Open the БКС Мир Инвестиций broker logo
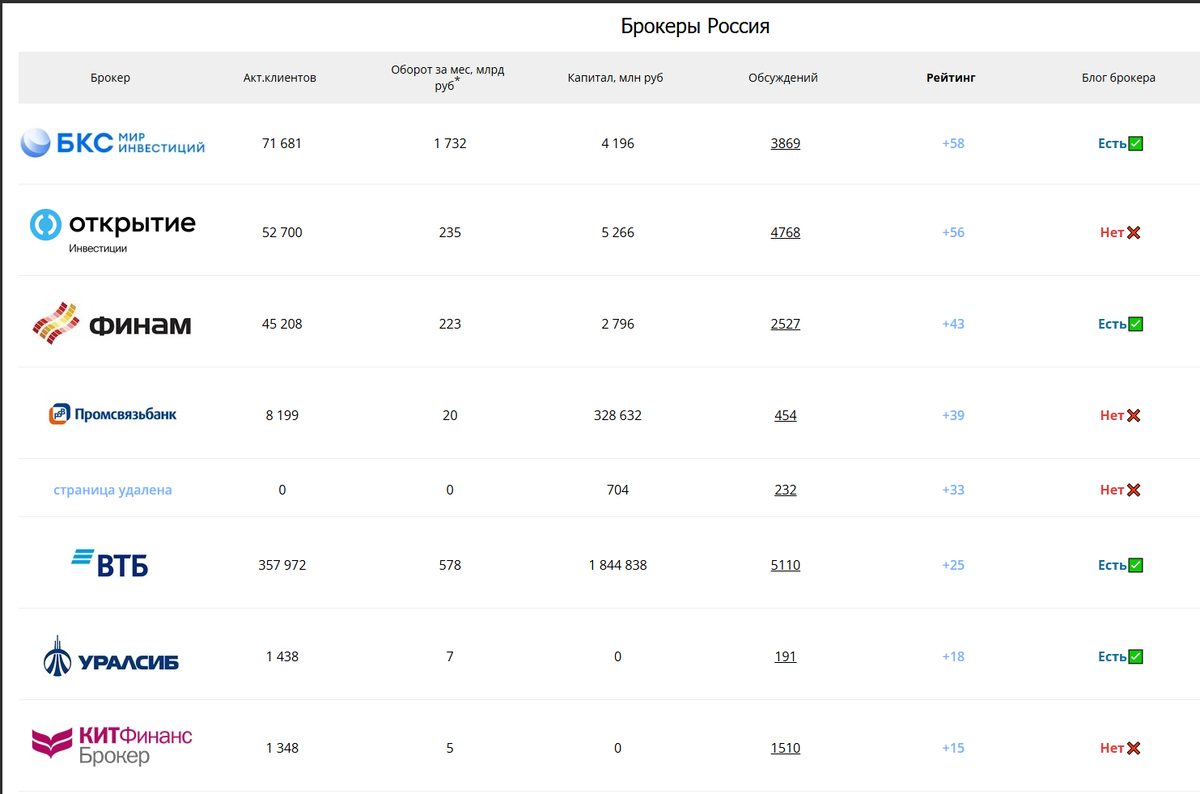The width and height of the screenshot is (1200, 794). pos(113,143)
